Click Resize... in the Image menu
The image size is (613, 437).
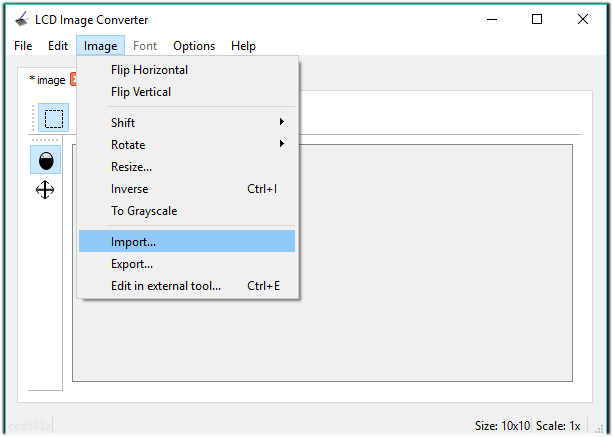click(x=131, y=167)
